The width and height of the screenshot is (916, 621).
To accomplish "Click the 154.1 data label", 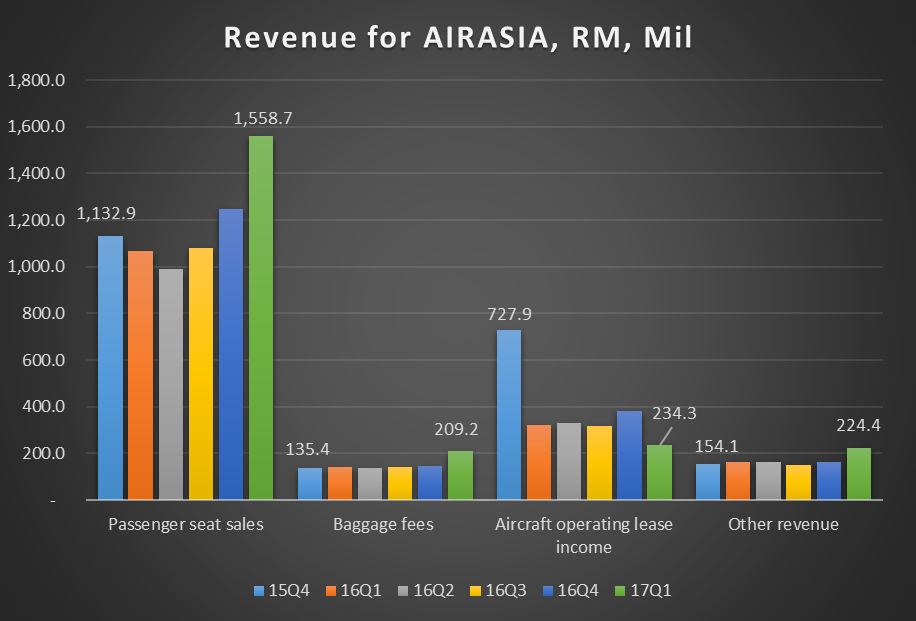I will [x=716, y=446].
